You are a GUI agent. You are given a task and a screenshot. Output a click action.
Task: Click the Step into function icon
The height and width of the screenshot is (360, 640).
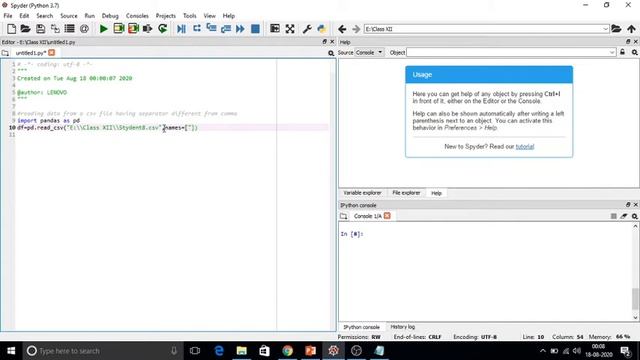(x=211, y=29)
